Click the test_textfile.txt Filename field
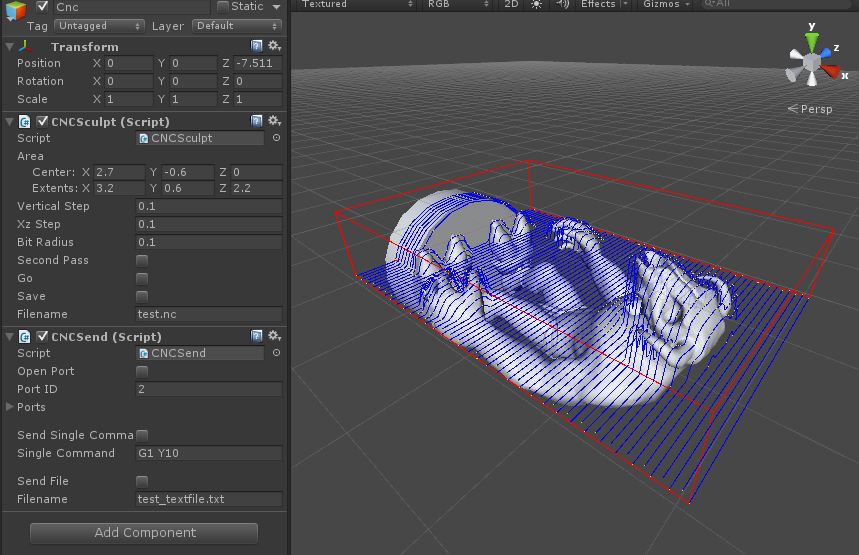 click(x=209, y=499)
